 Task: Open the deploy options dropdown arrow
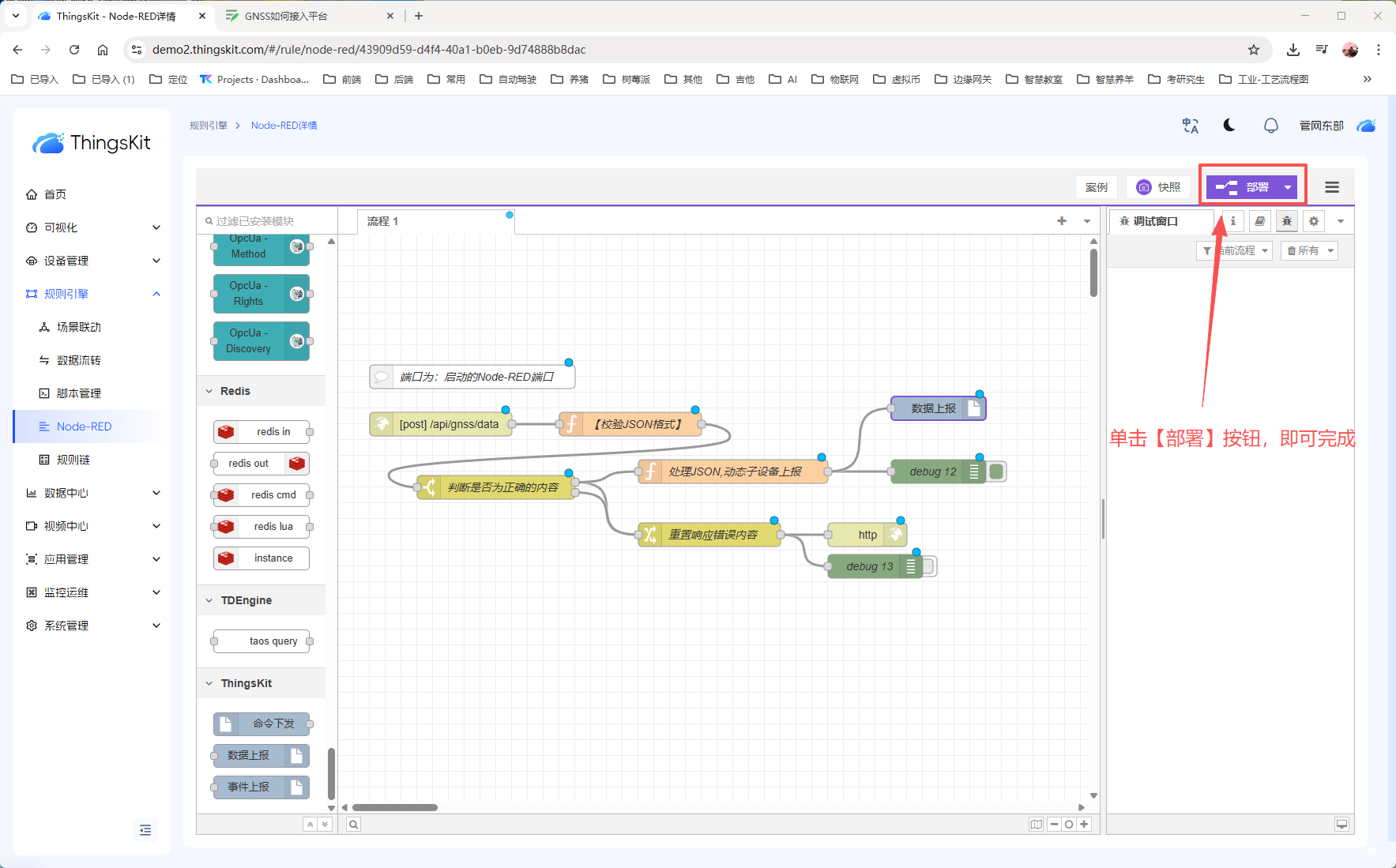[1288, 187]
